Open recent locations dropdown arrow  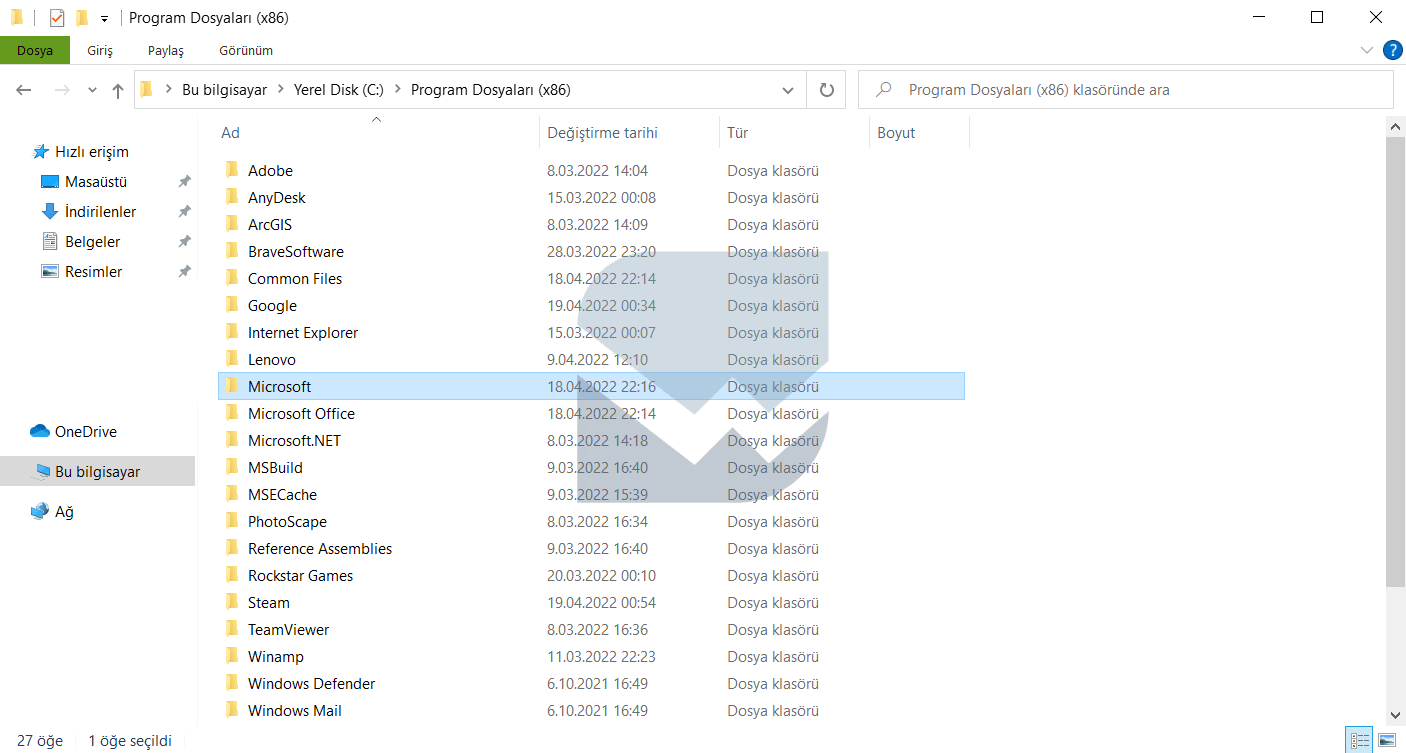tap(92, 90)
